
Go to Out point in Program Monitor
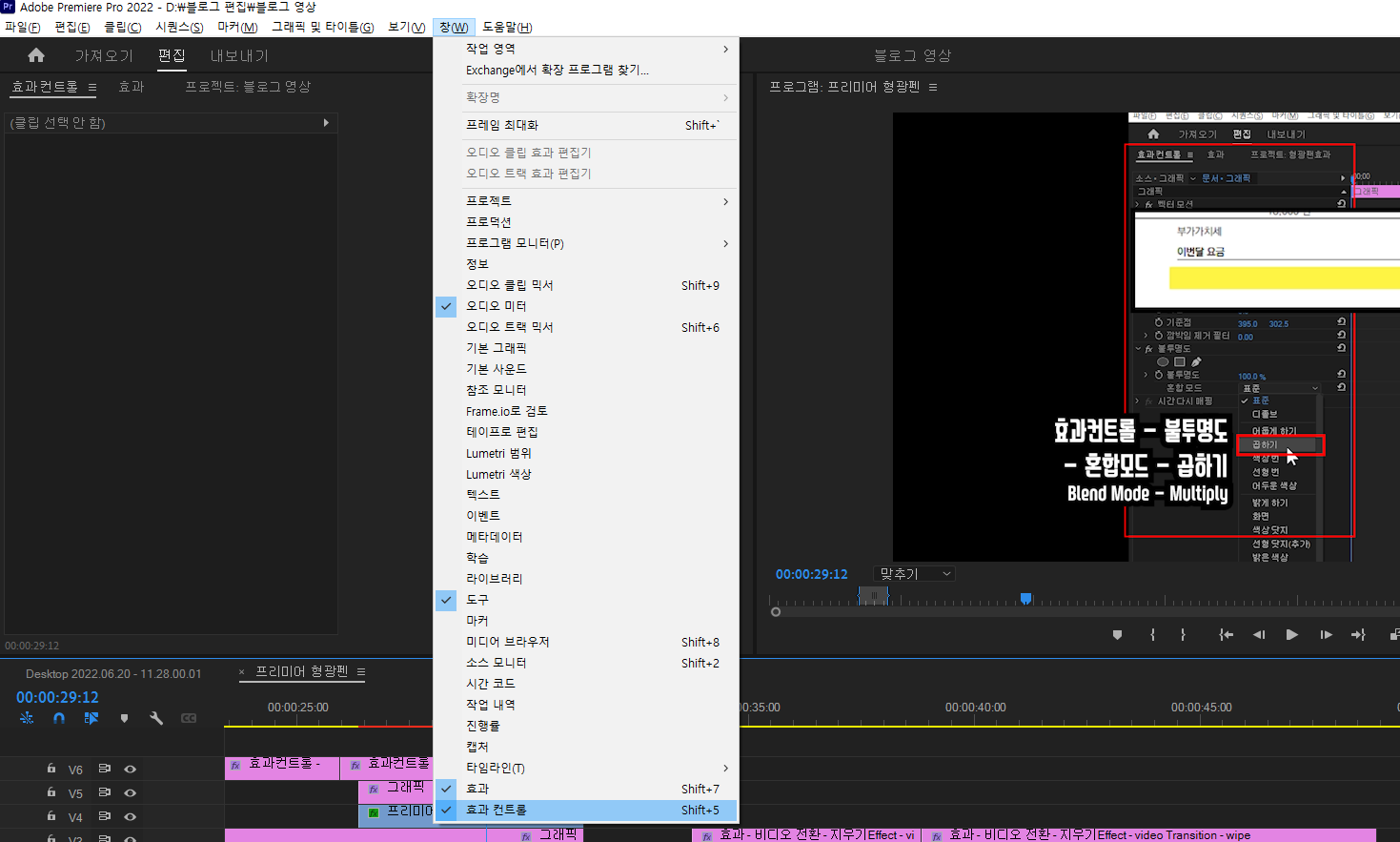1358,634
